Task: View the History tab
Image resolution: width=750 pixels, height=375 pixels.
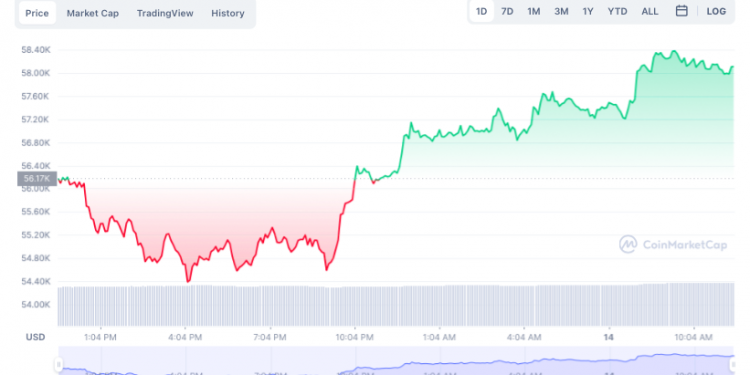Action: (x=228, y=13)
